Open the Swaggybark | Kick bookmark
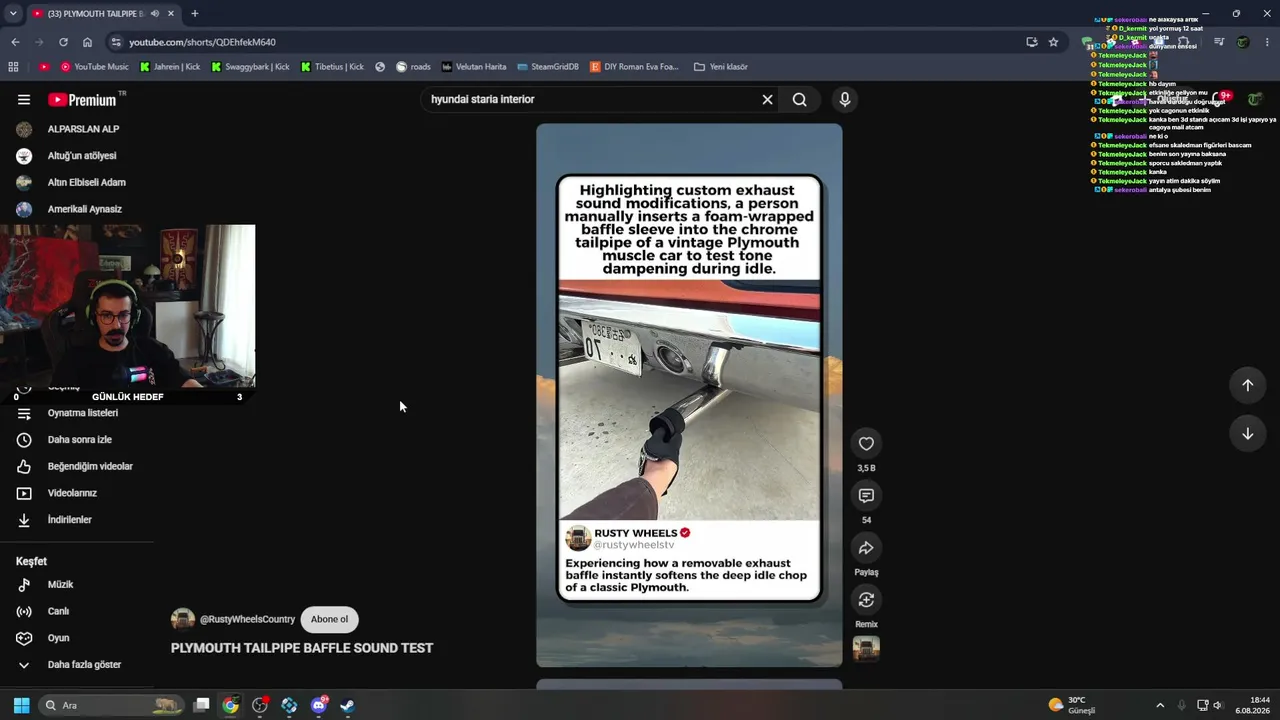The width and height of the screenshot is (1280, 720). [x=250, y=67]
